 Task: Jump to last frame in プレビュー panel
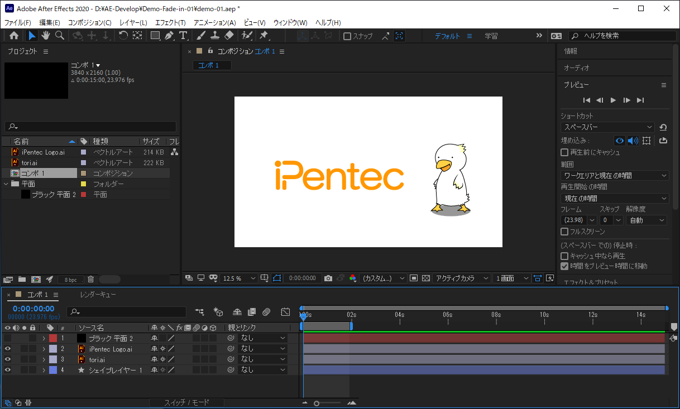tap(640, 100)
